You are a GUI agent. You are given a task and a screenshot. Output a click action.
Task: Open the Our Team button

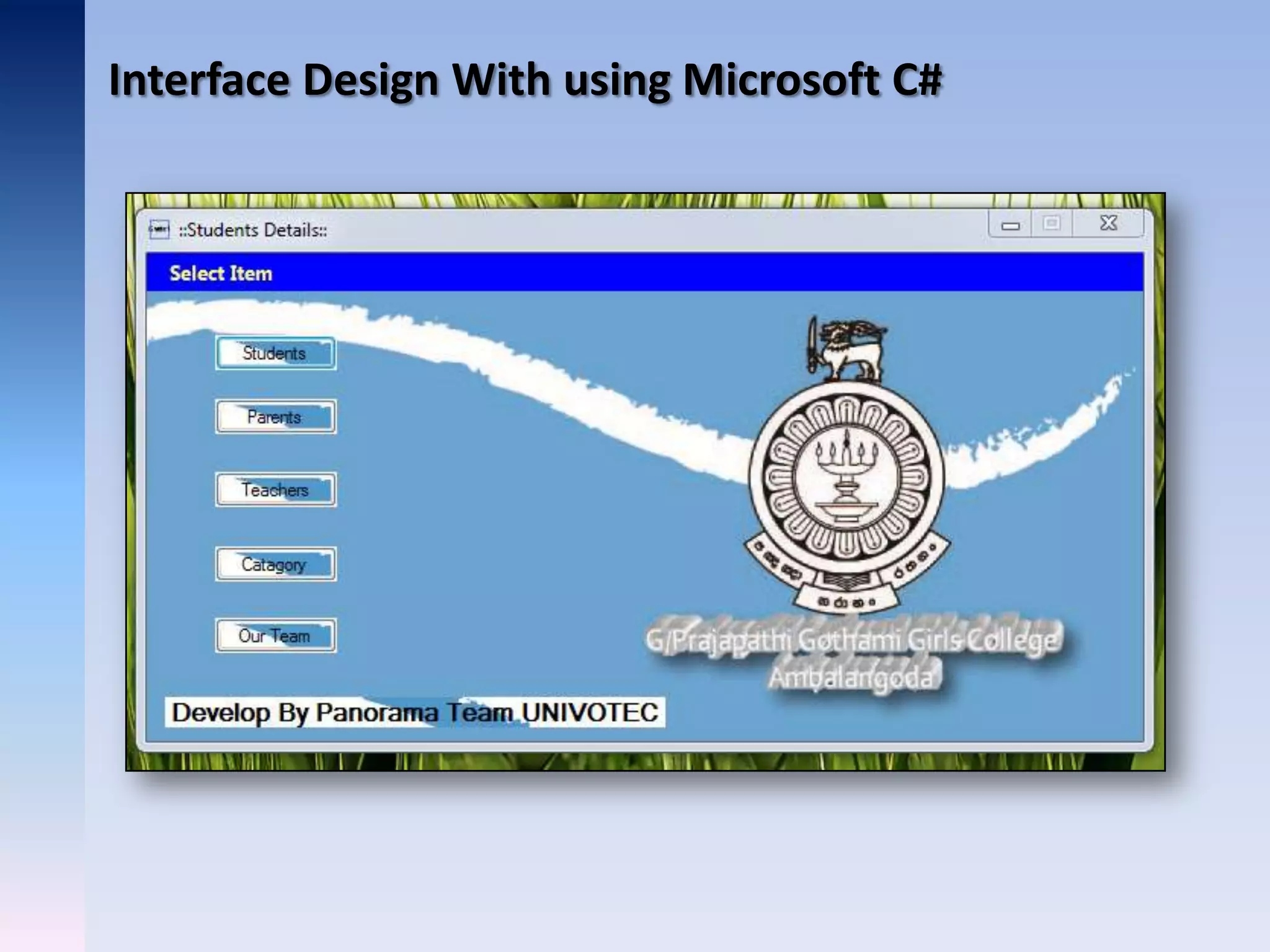click(276, 635)
